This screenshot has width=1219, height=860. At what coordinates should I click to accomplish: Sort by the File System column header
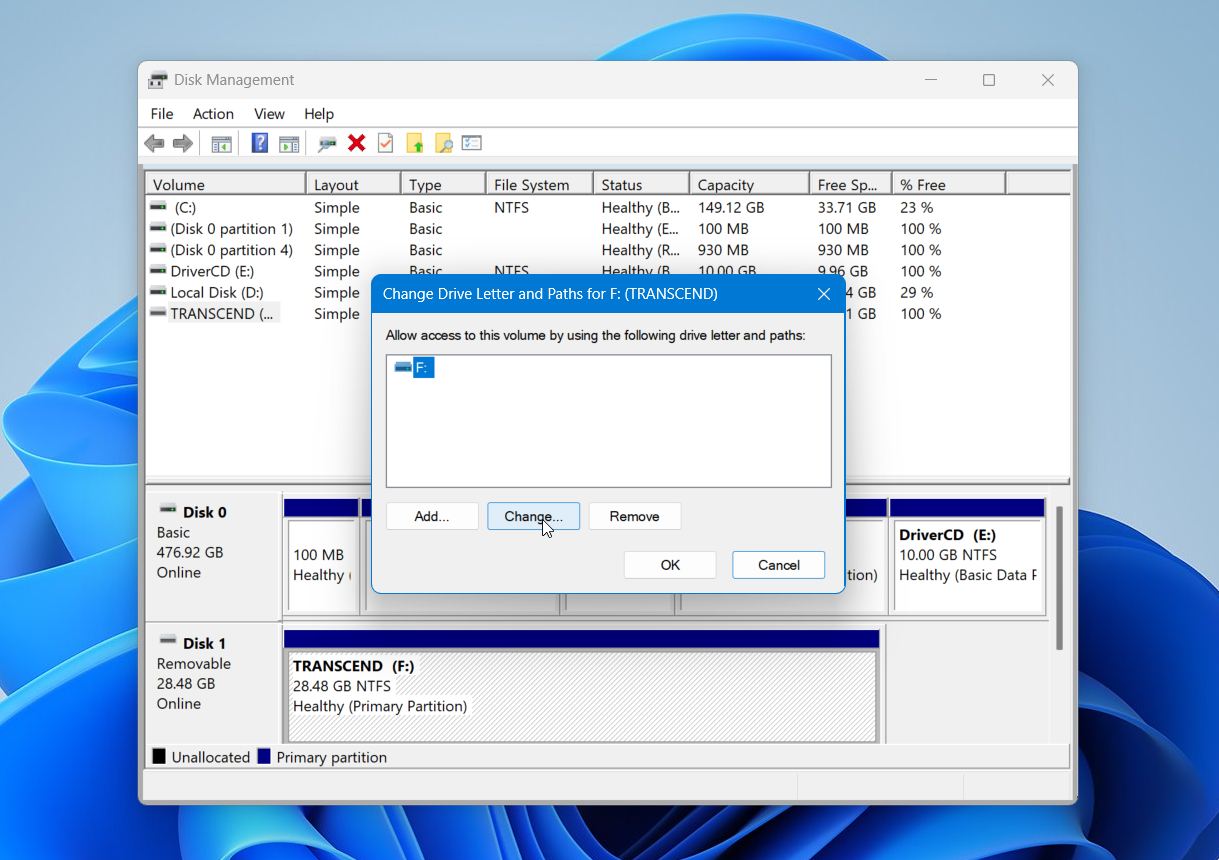tap(539, 184)
